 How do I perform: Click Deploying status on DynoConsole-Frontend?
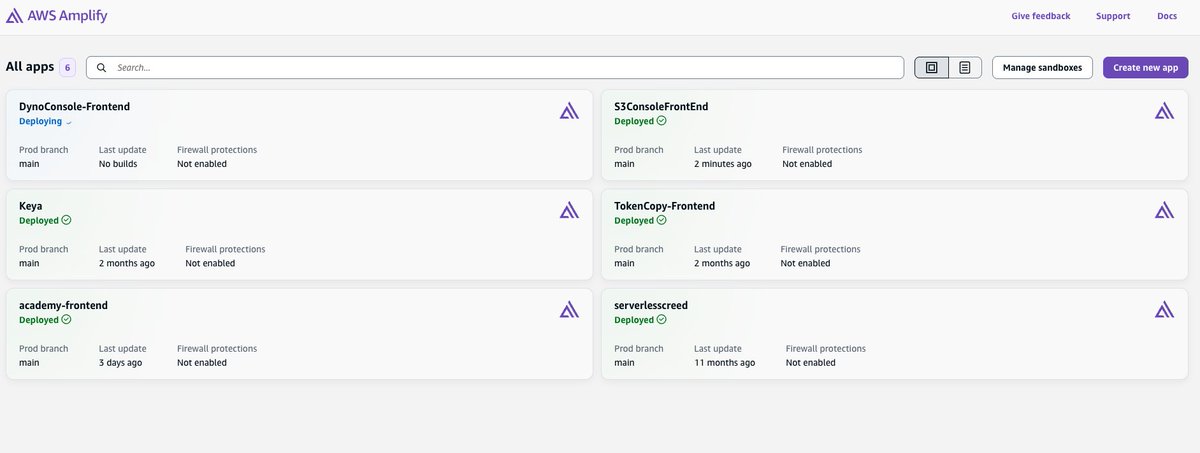40,121
